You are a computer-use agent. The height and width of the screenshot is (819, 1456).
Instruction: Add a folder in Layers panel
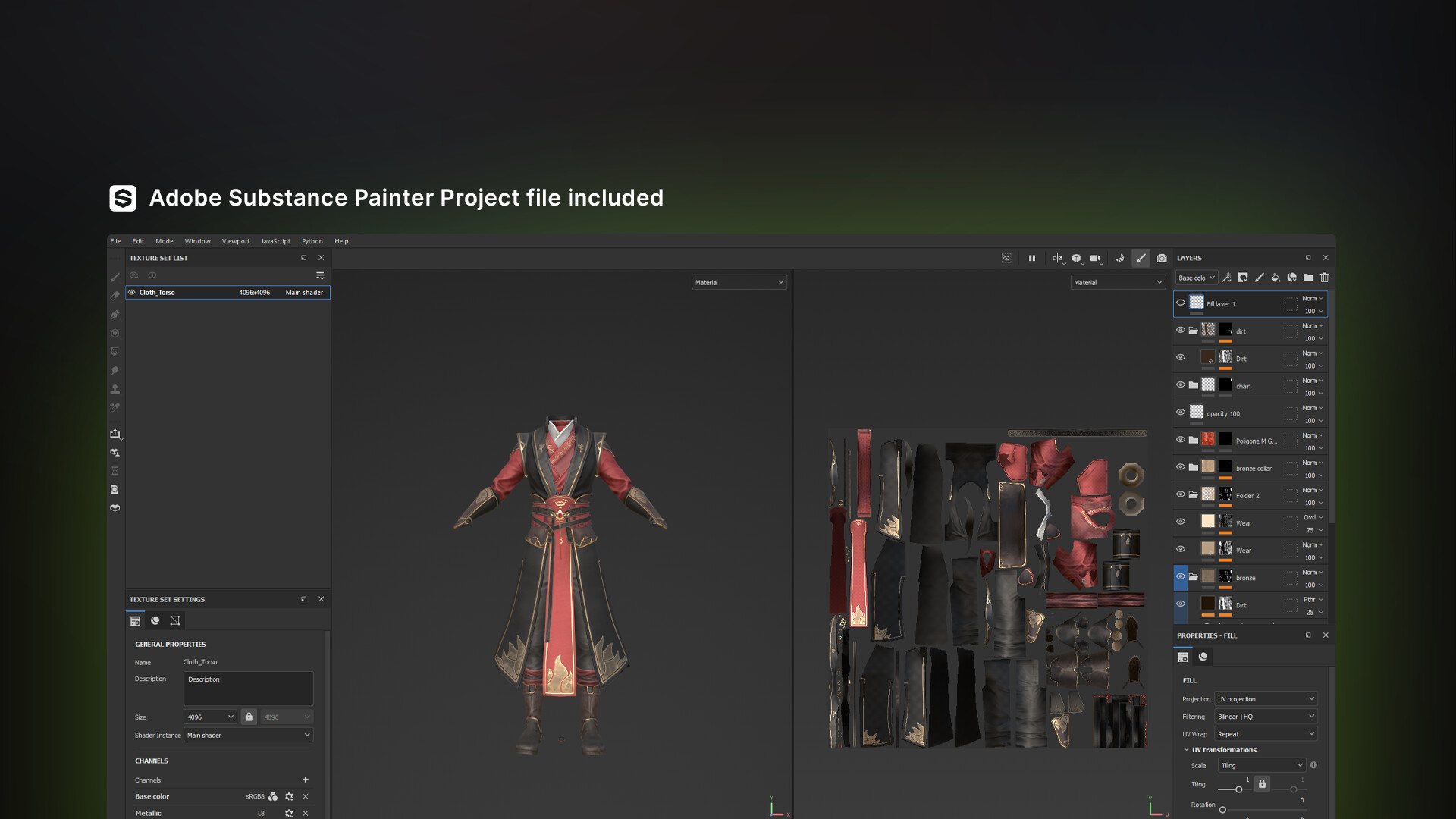(1308, 278)
